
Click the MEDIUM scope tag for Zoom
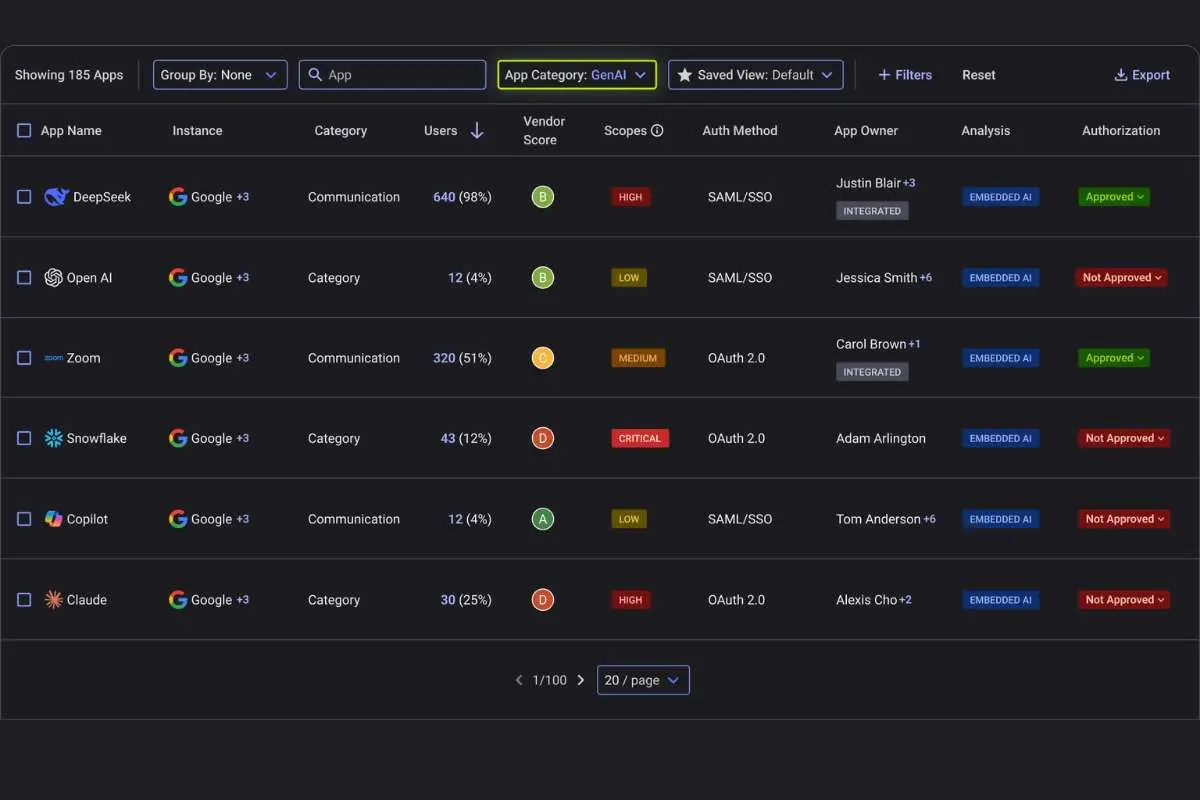[x=638, y=358]
